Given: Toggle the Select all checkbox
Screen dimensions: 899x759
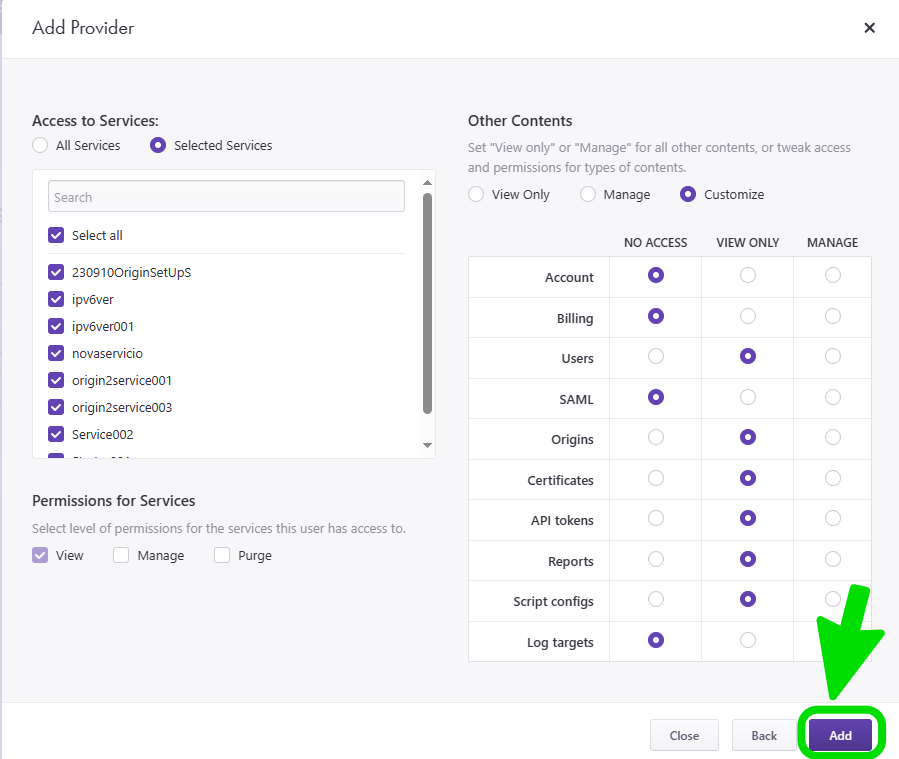Looking at the screenshot, I should (56, 235).
